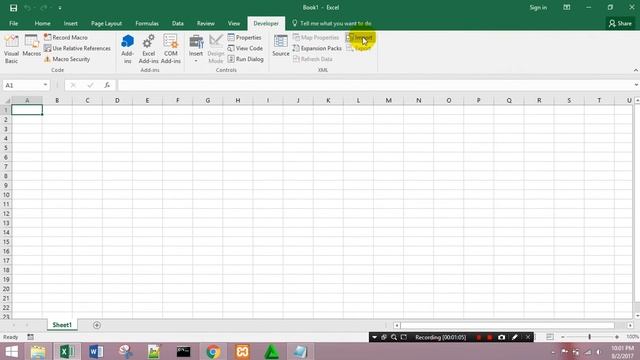Open Customize Quick Access Toolbar dropdown
The width and height of the screenshot is (640, 360).
pos(60,8)
